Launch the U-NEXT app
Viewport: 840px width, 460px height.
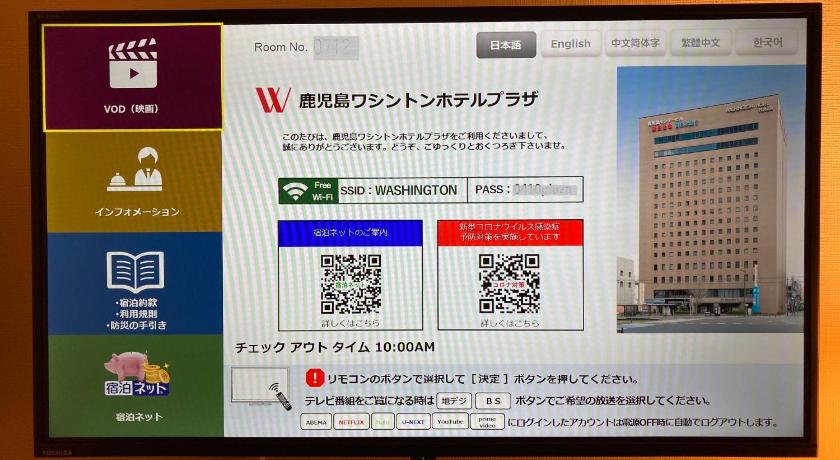pyautogui.click(x=414, y=422)
